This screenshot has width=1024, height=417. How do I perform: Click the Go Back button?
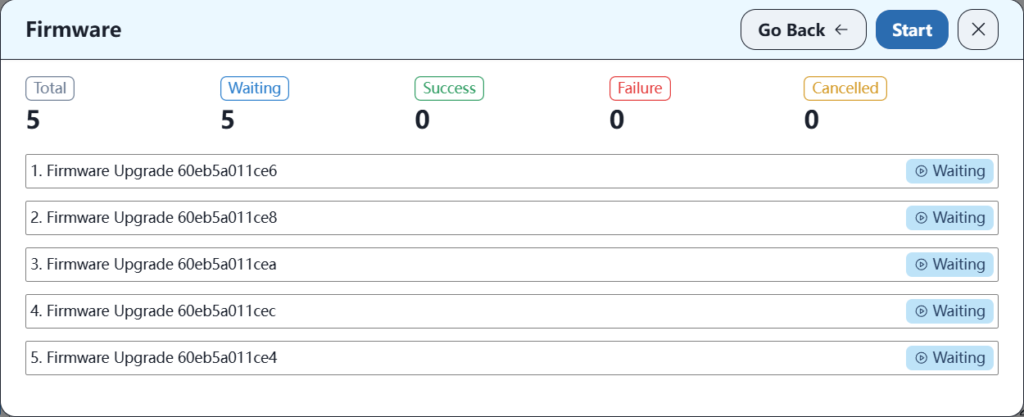[803, 30]
